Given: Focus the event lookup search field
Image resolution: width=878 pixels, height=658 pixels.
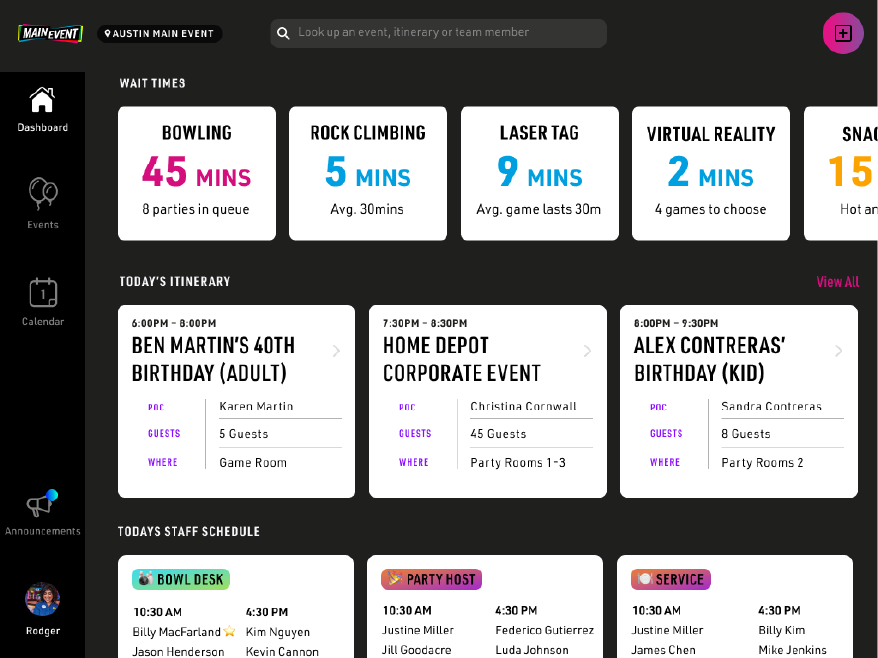Looking at the screenshot, I should click(x=450, y=33).
